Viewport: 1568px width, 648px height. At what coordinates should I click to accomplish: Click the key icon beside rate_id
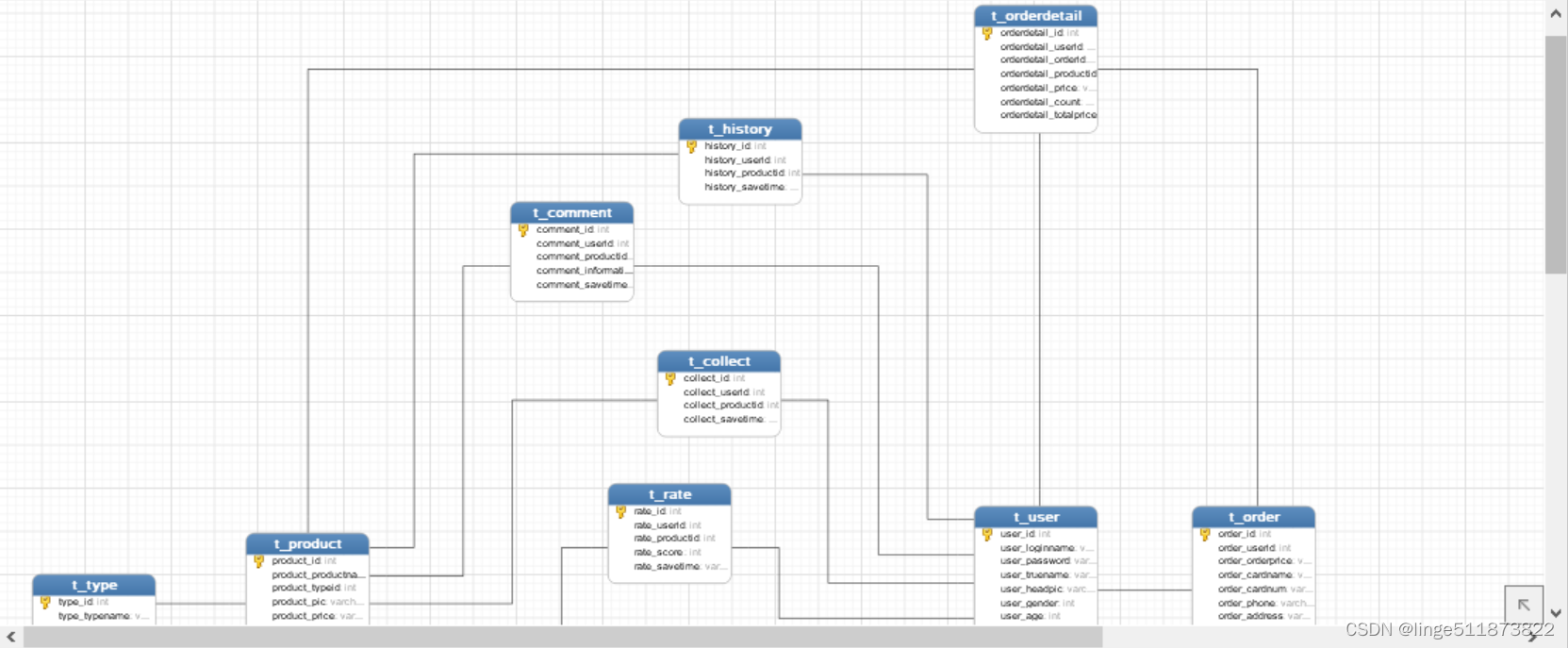click(620, 511)
